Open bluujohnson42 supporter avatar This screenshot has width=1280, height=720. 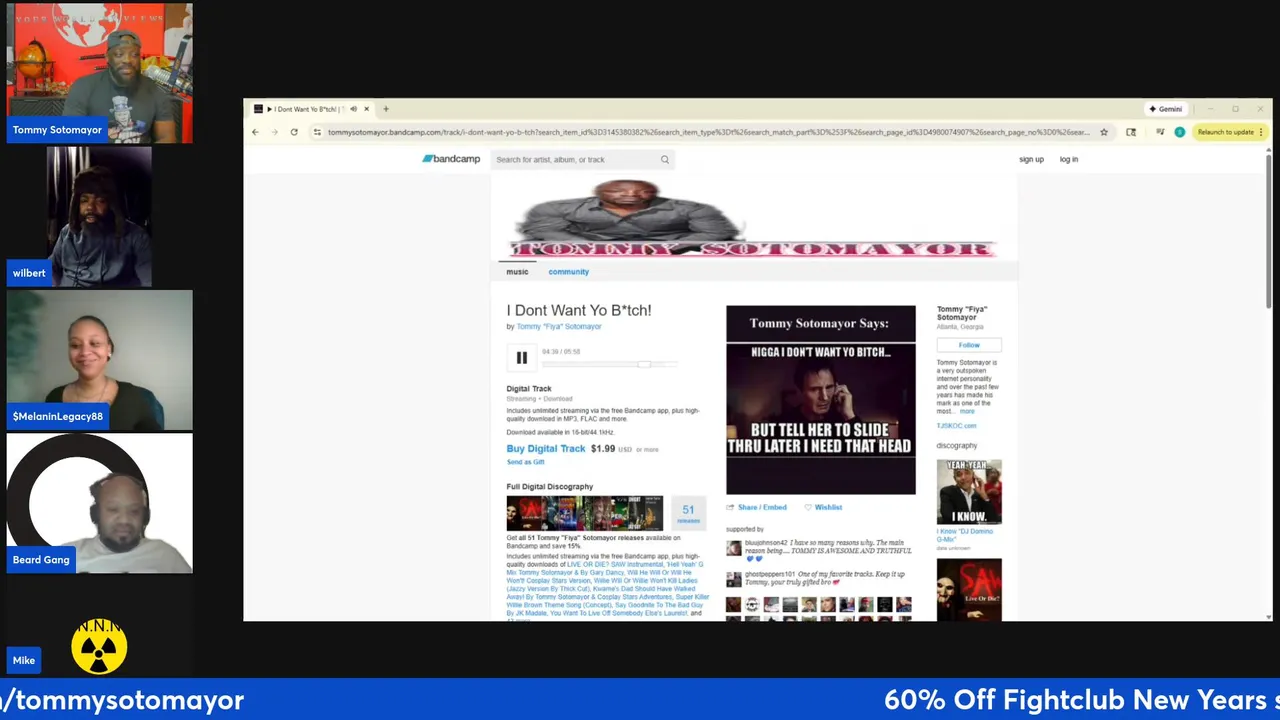click(x=734, y=548)
